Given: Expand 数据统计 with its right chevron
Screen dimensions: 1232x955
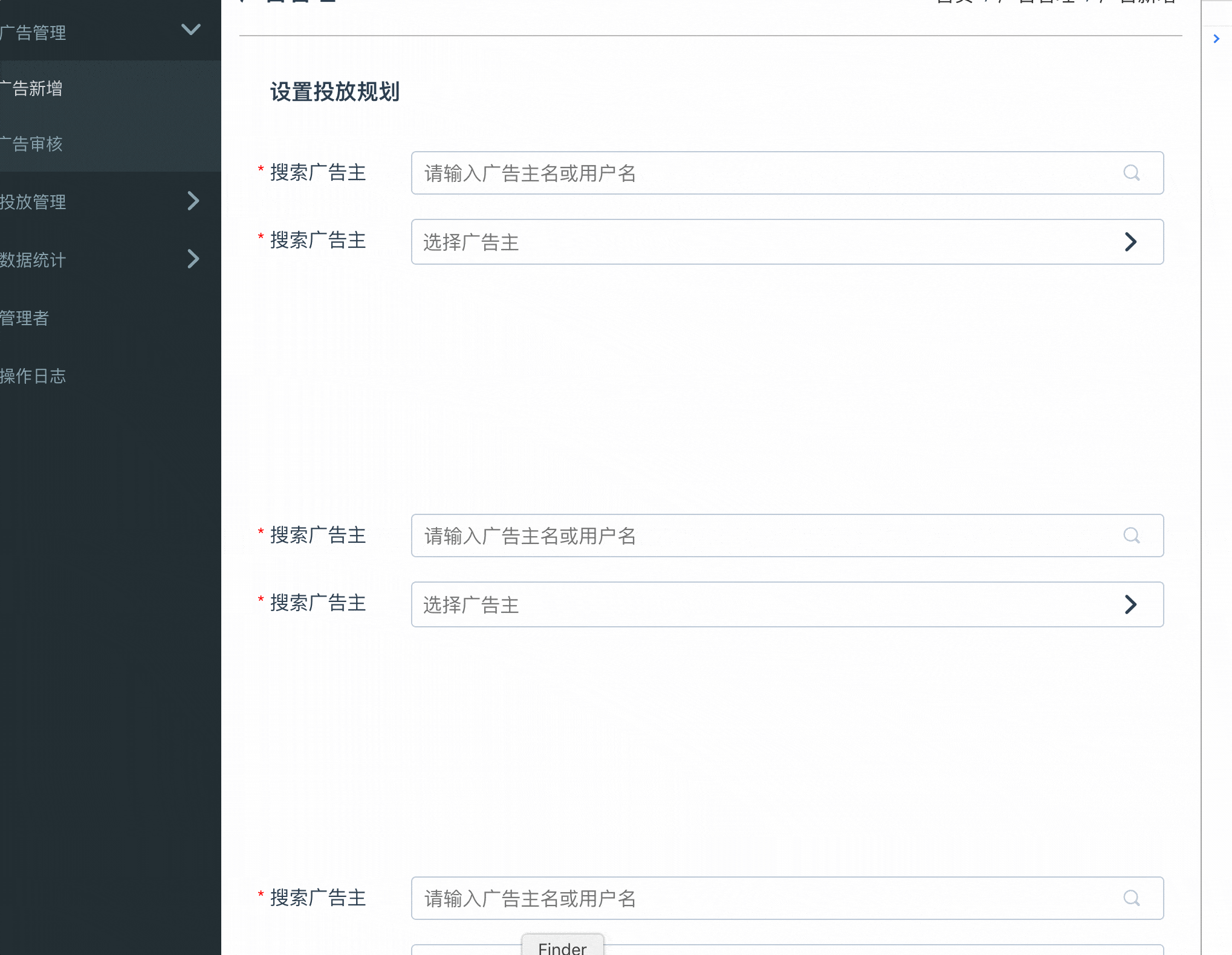Looking at the screenshot, I should pyautogui.click(x=193, y=259).
